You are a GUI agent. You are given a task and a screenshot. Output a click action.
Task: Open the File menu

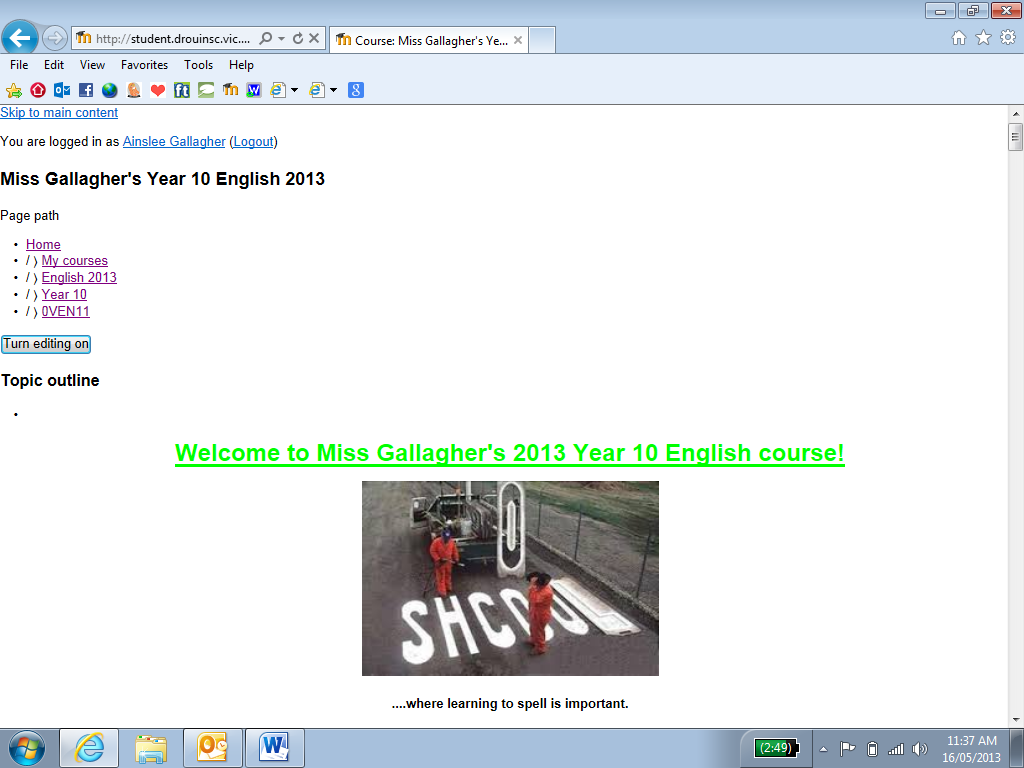[x=19, y=65]
